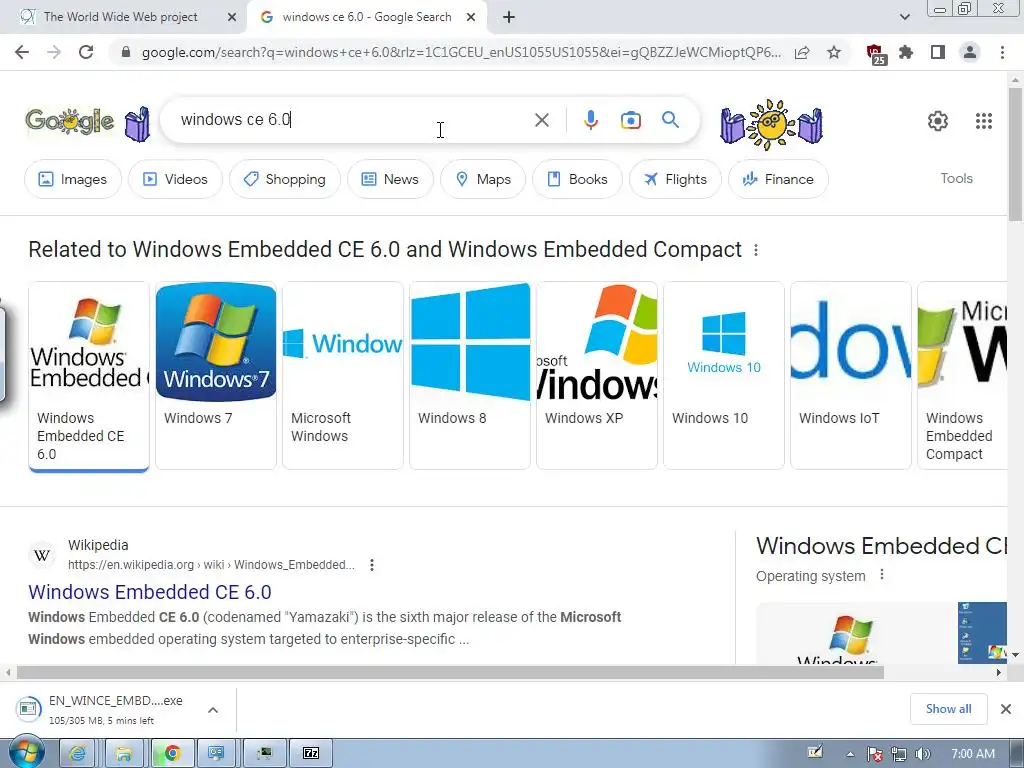Viewport: 1024px width, 768px height.
Task: Select the Windows 10 card
Action: coord(724,376)
